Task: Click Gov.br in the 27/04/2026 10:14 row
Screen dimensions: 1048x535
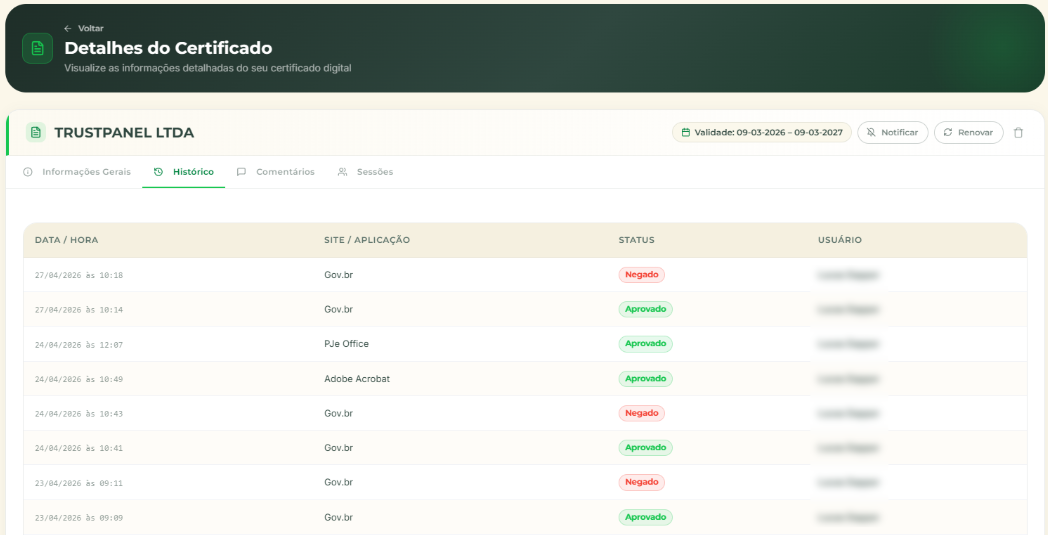Action: pyautogui.click(x=338, y=310)
